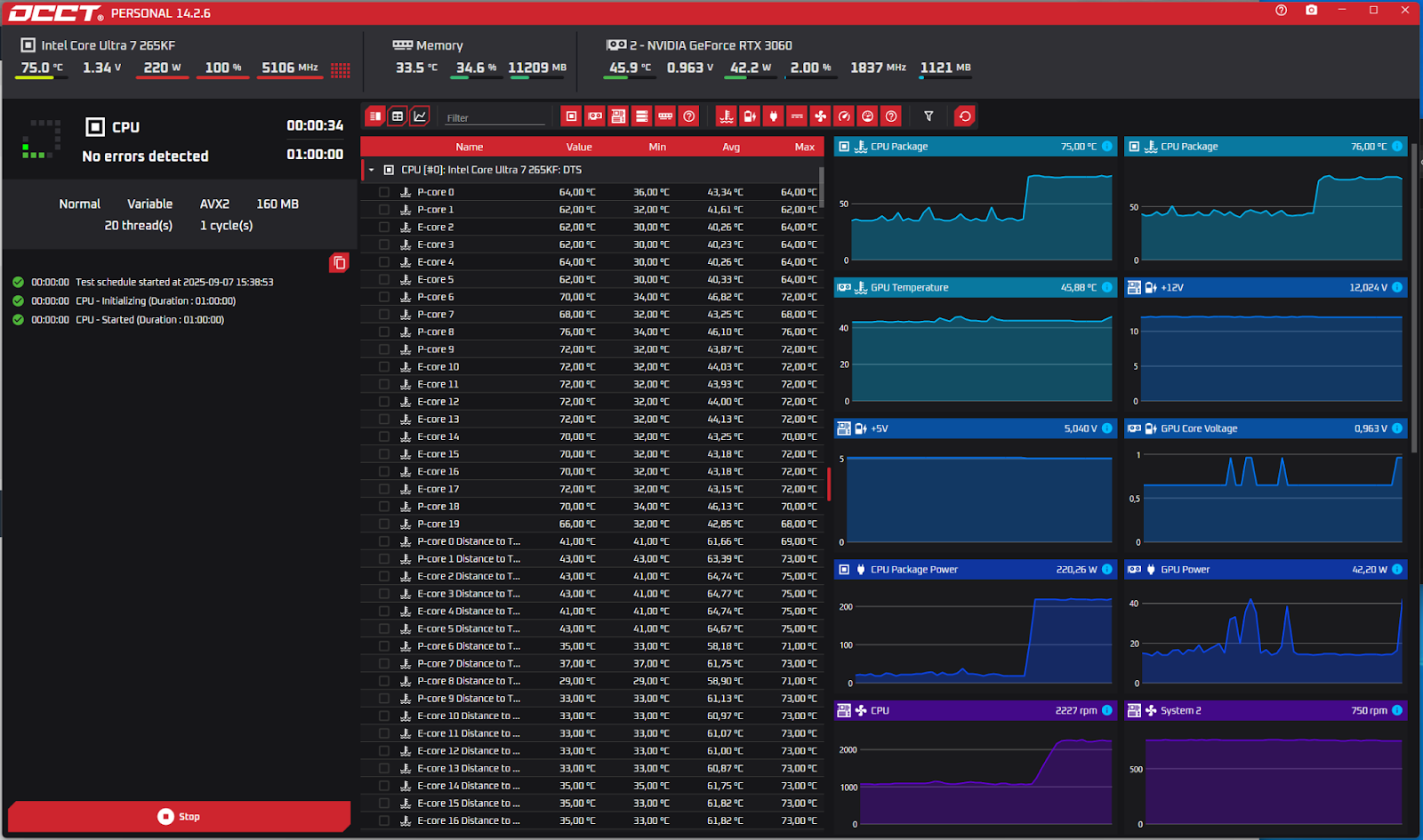Viewport: 1423px width, 840px height.
Task: Toggle the motherboard sensors filter icon
Action: coord(618,116)
